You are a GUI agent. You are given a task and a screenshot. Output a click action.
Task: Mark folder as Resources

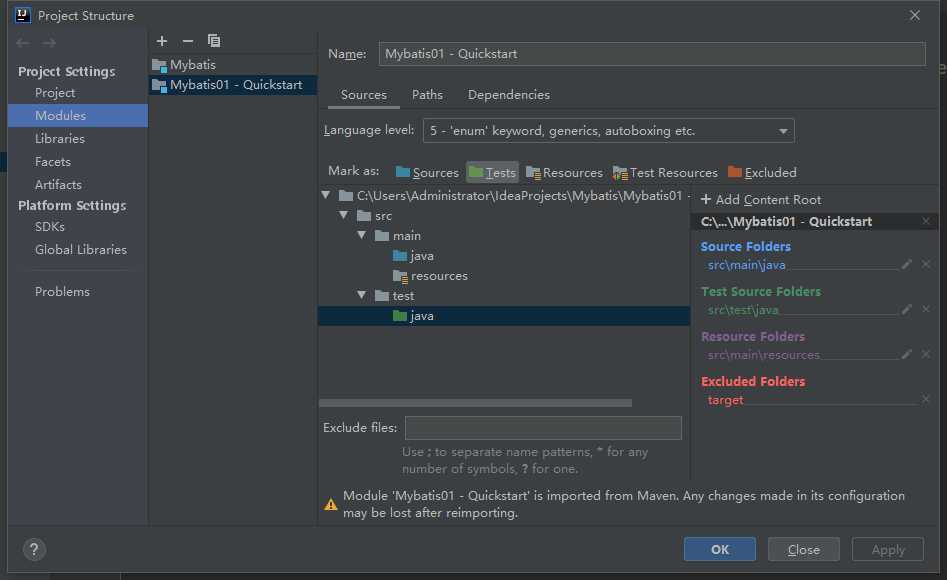pos(564,173)
